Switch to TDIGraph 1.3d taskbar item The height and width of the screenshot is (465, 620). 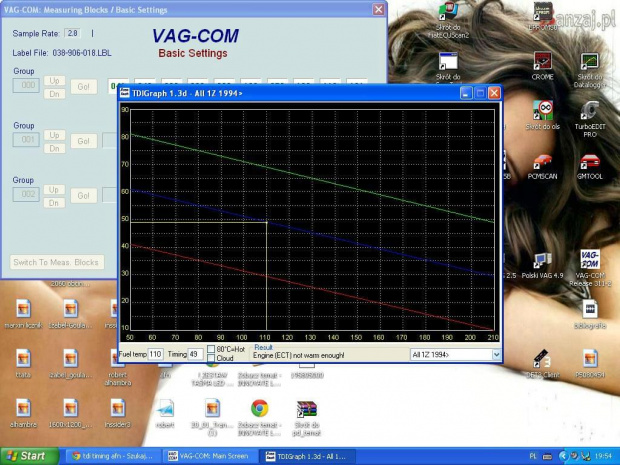307,456
